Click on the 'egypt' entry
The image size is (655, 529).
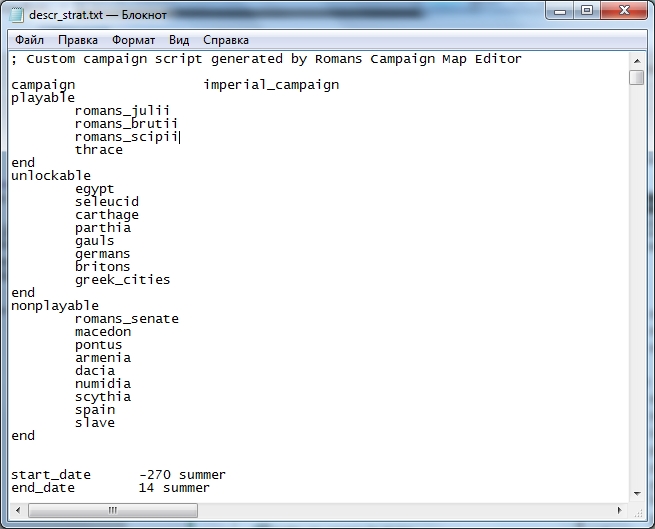[x=95, y=189]
